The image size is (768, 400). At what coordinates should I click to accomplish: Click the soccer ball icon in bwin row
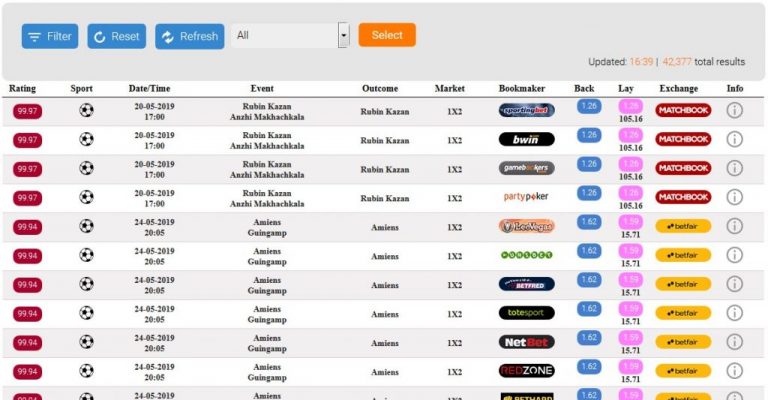click(x=86, y=139)
